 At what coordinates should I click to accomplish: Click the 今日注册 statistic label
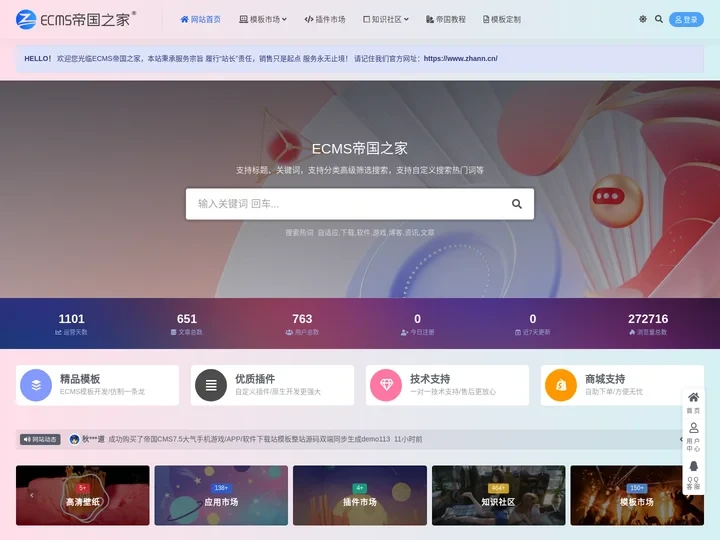(x=417, y=332)
